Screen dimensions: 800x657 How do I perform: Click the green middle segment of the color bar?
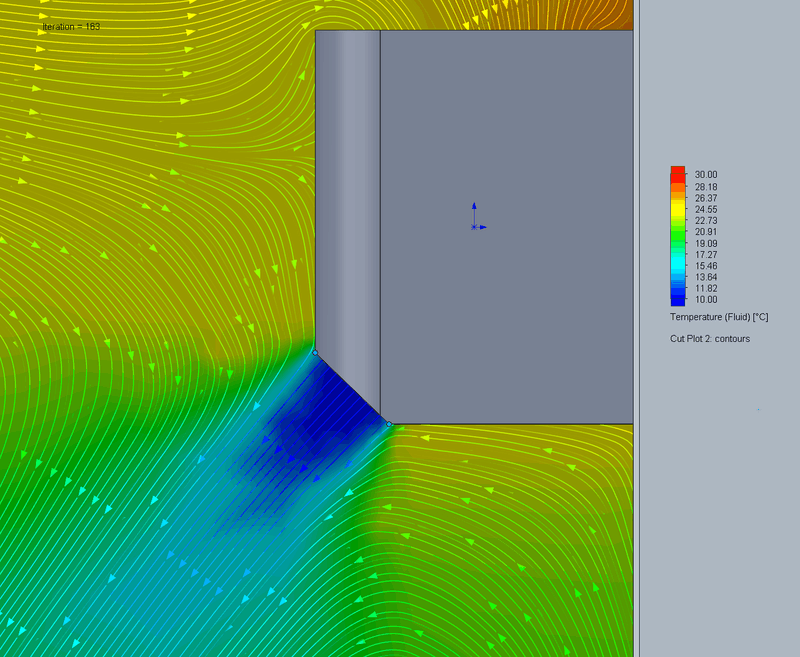click(678, 237)
